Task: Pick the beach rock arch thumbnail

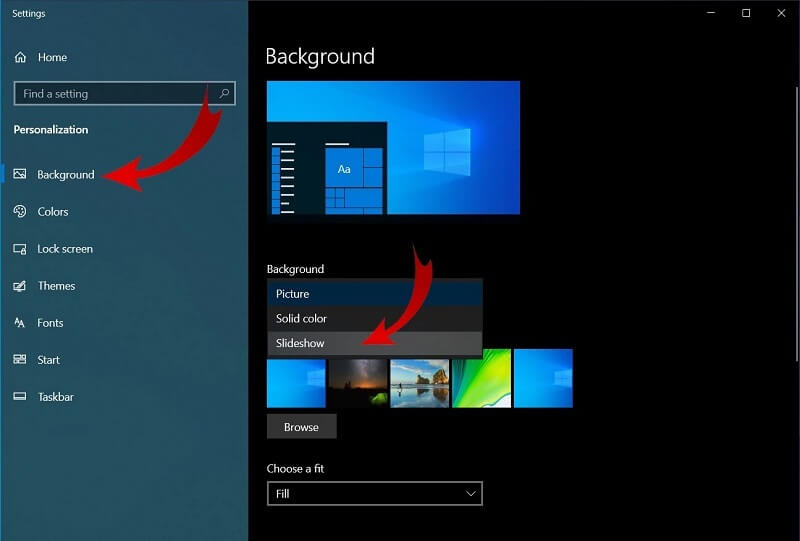Action: [419, 378]
